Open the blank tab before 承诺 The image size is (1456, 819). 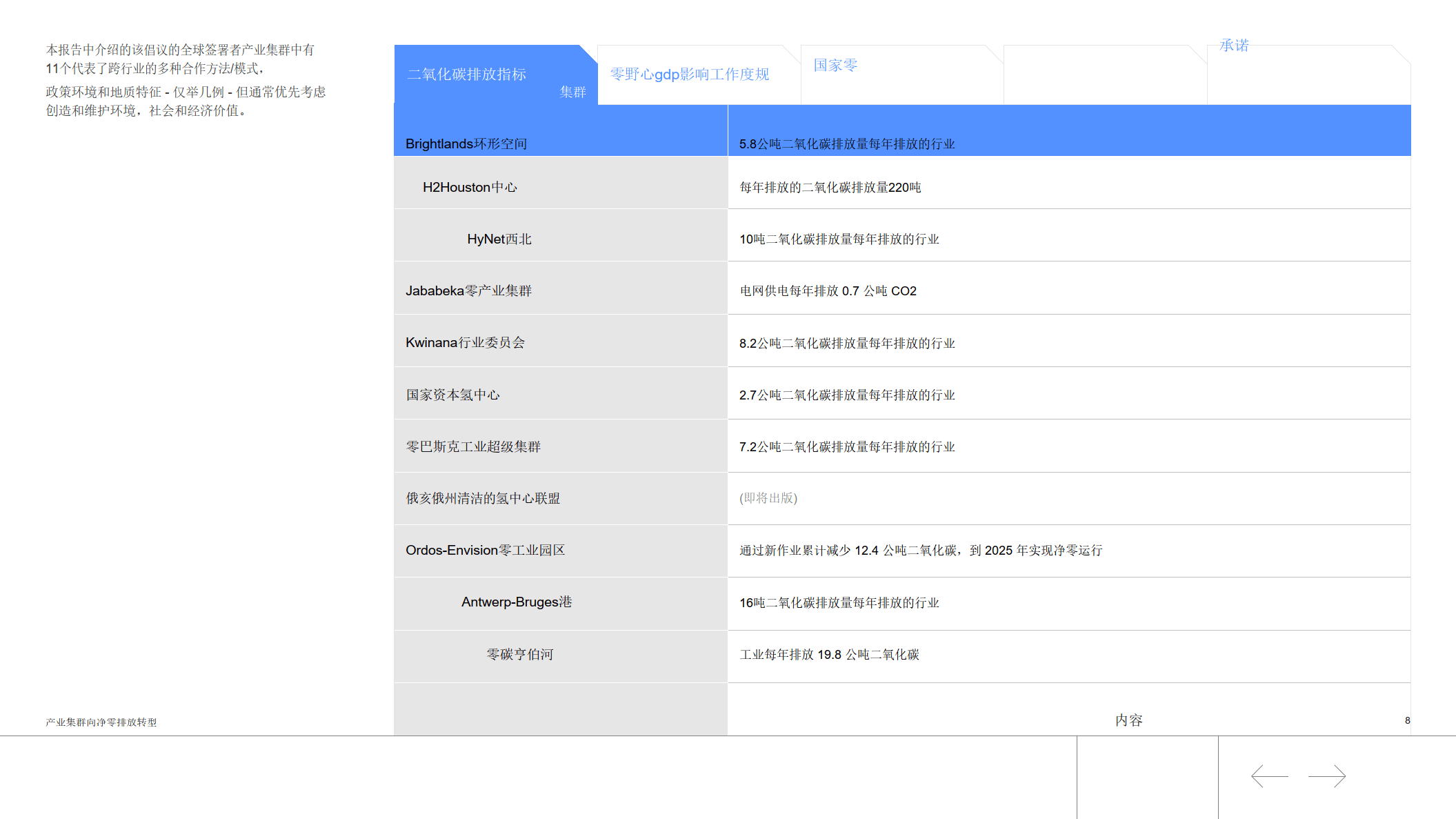click(x=1105, y=75)
